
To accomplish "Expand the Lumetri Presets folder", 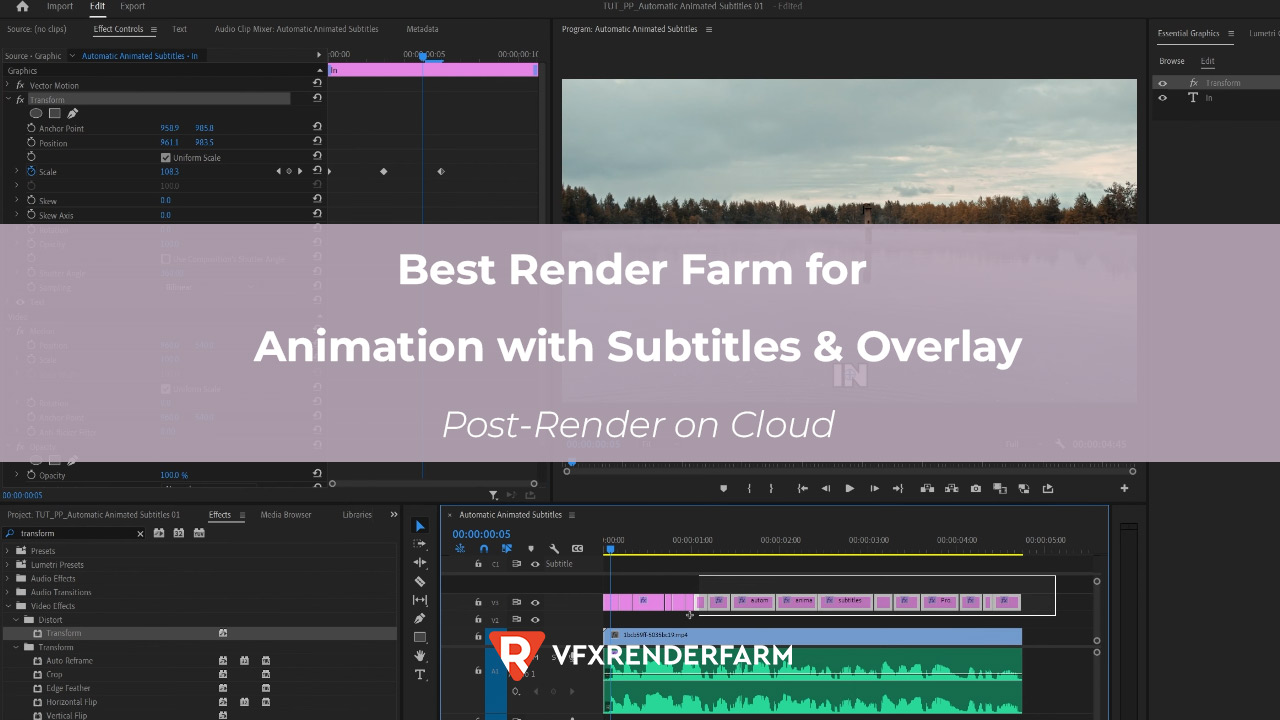I will pyautogui.click(x=8, y=565).
